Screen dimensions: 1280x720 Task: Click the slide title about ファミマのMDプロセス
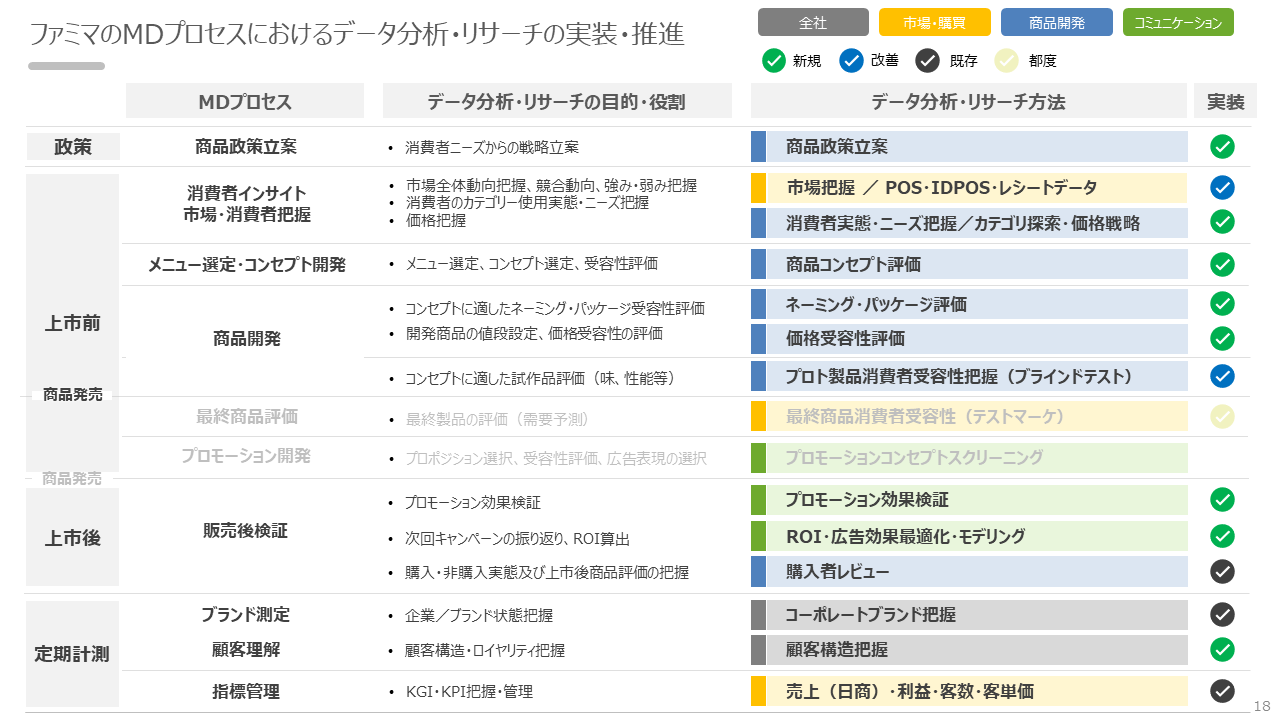click(x=357, y=35)
